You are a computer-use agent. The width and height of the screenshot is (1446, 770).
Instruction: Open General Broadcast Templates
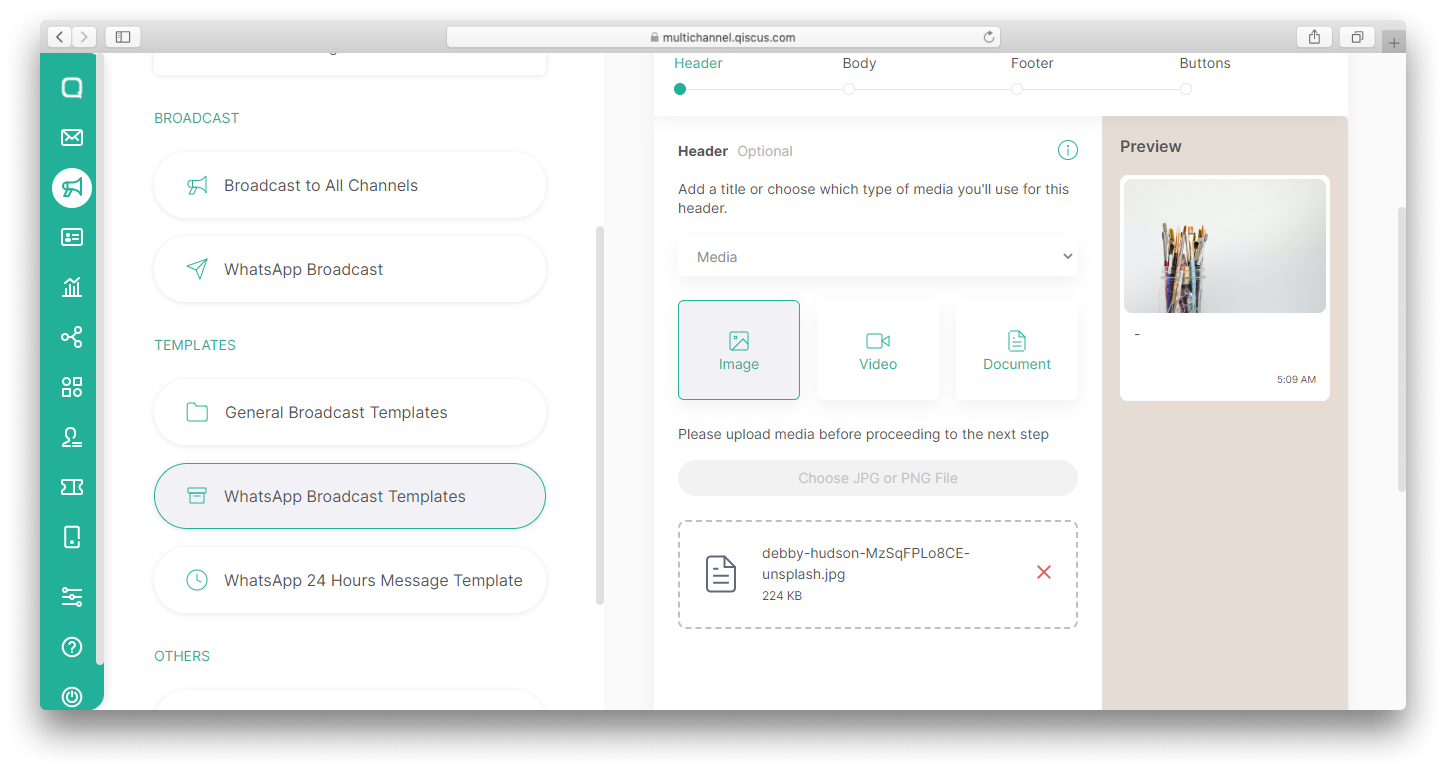coord(350,412)
